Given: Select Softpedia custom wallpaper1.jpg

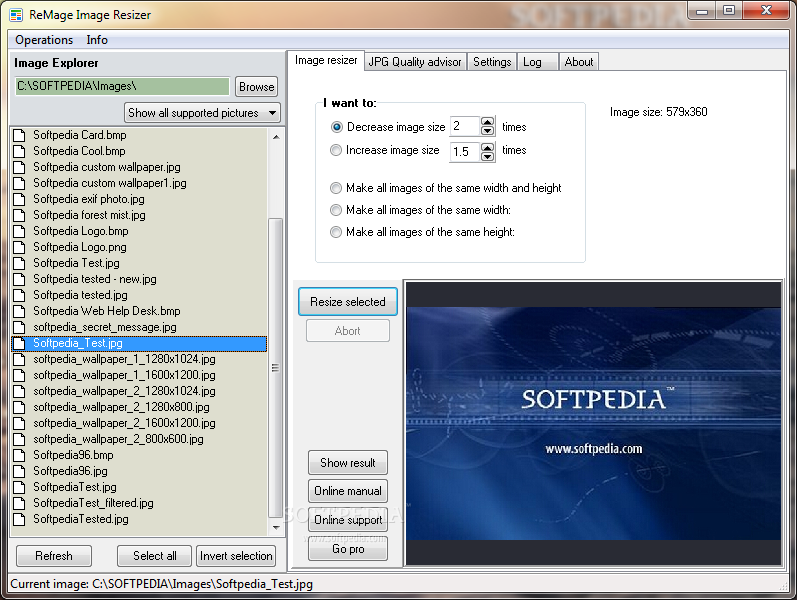Looking at the screenshot, I should 139,183.
